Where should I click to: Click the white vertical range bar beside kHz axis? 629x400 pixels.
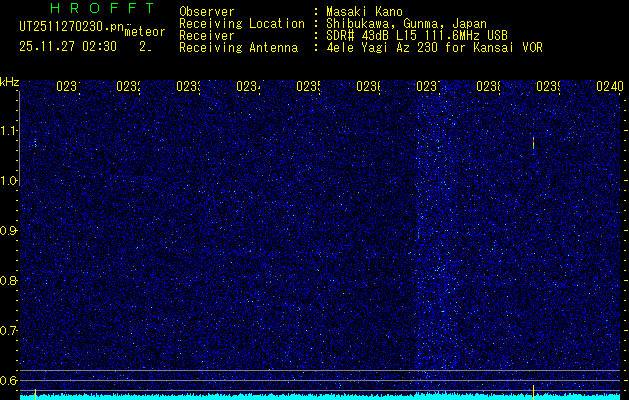pos(19,138)
